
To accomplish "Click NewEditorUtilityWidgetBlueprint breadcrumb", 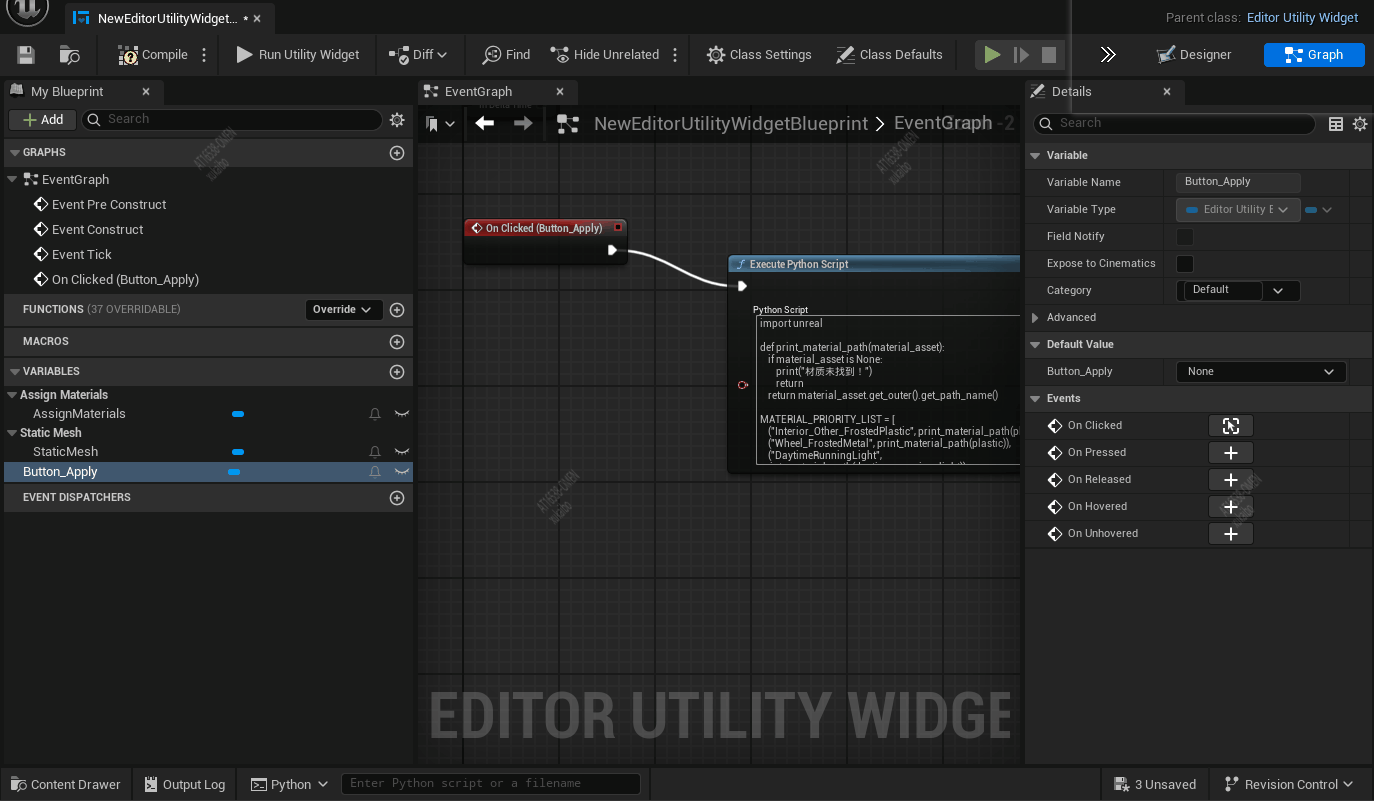I will point(731,123).
